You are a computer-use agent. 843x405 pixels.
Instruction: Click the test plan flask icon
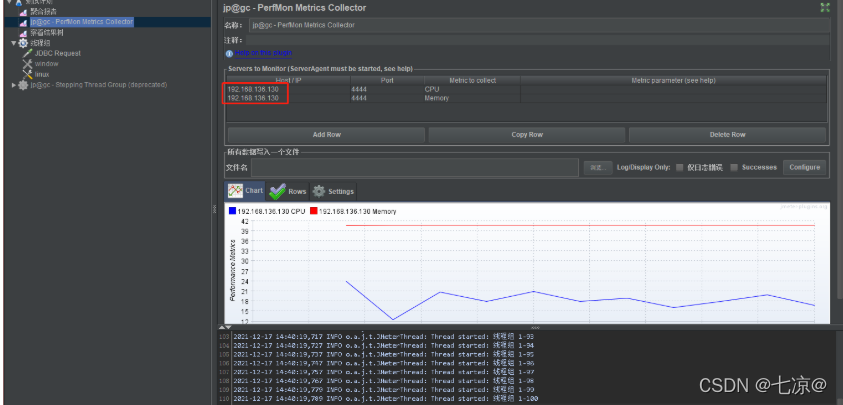click(19, 2)
